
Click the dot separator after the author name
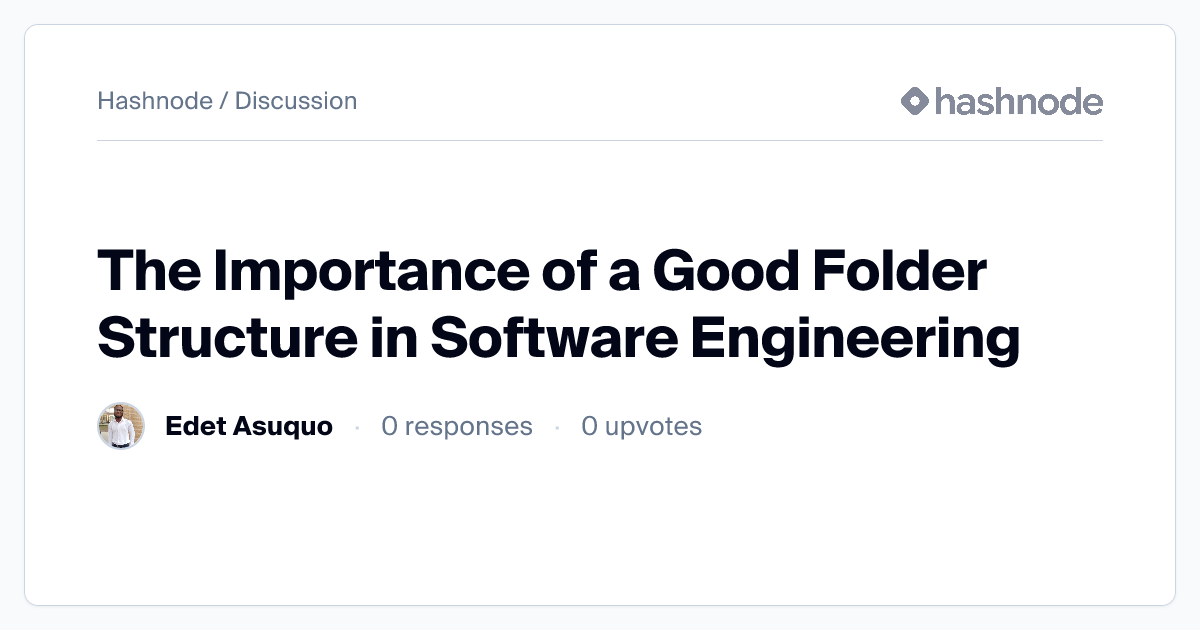(x=357, y=428)
